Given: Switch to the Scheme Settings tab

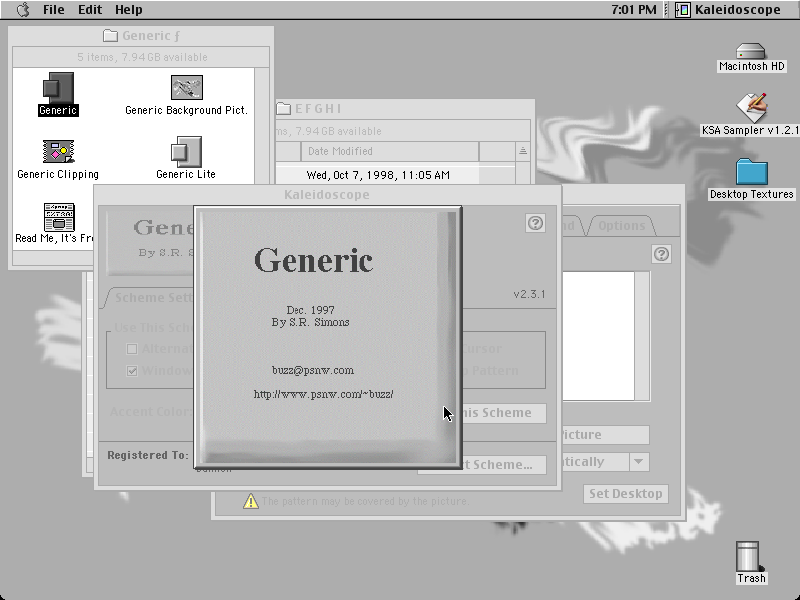Looking at the screenshot, I should click(151, 298).
